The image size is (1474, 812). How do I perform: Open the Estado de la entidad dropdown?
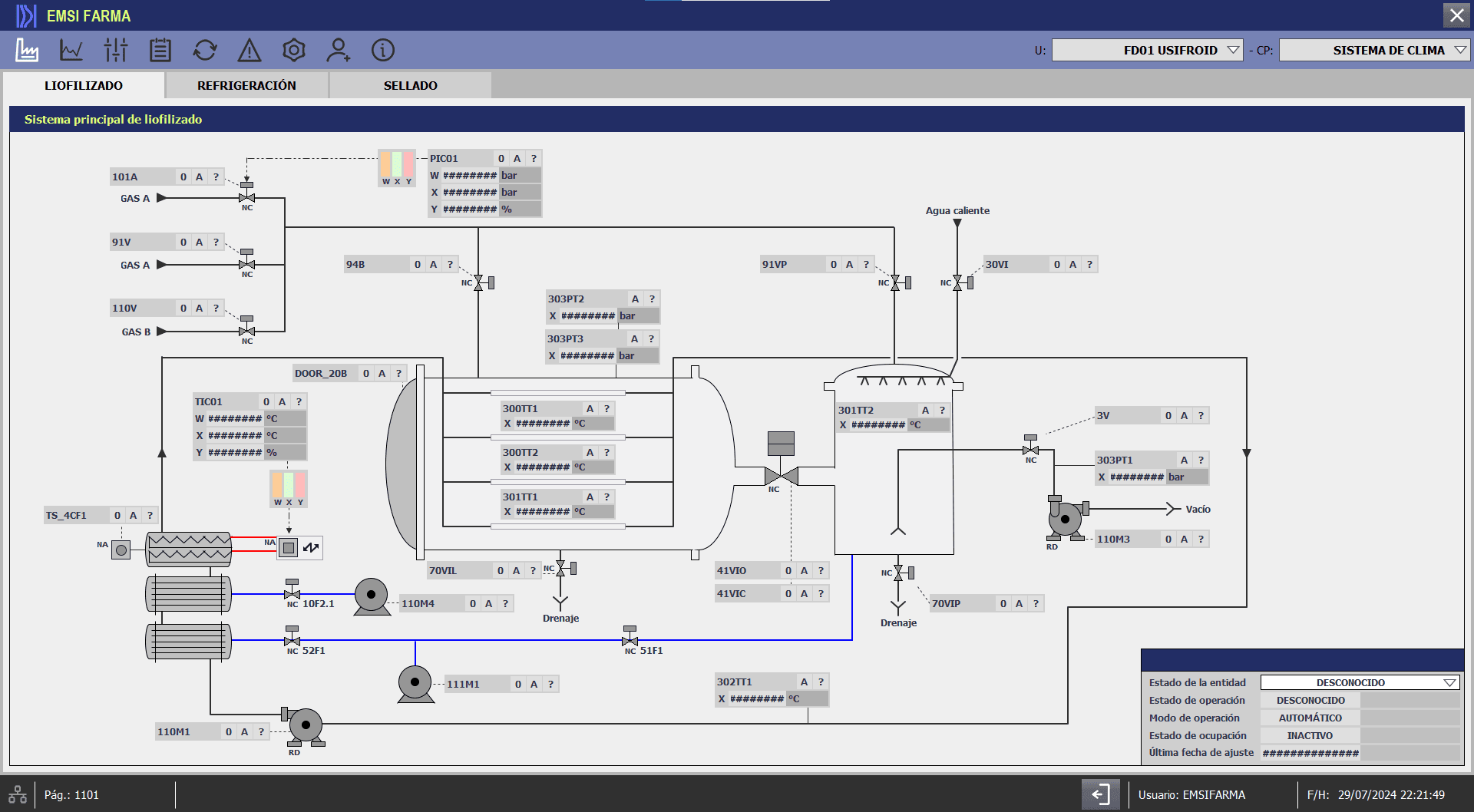pos(1360,682)
